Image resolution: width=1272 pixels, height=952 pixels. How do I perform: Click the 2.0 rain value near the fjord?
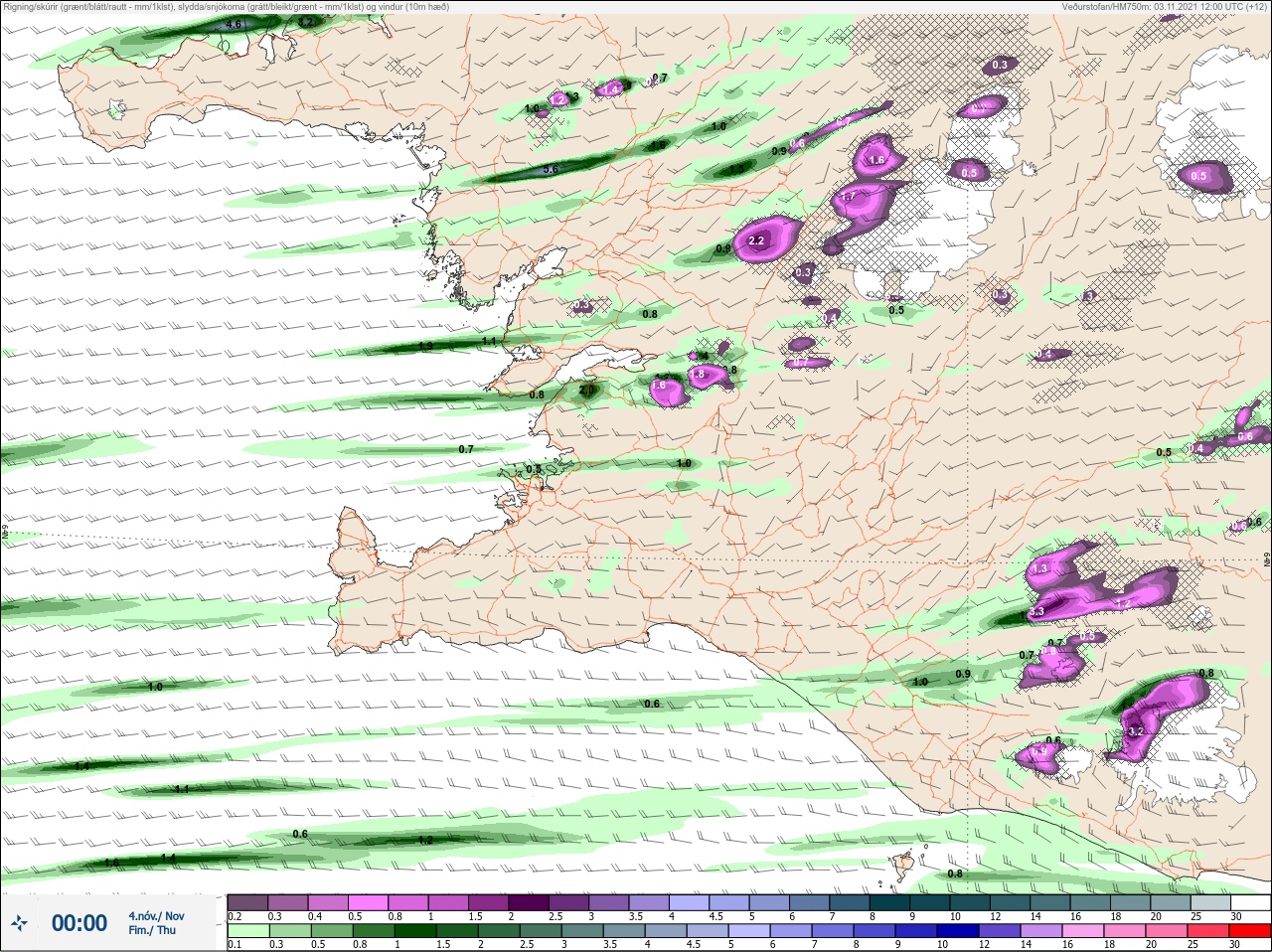click(x=586, y=391)
